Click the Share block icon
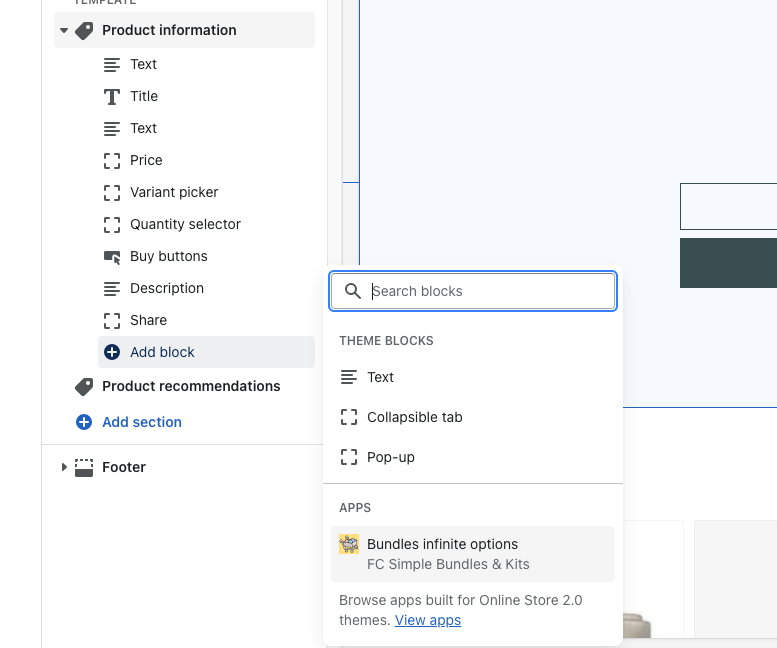777x648 pixels. [112, 321]
